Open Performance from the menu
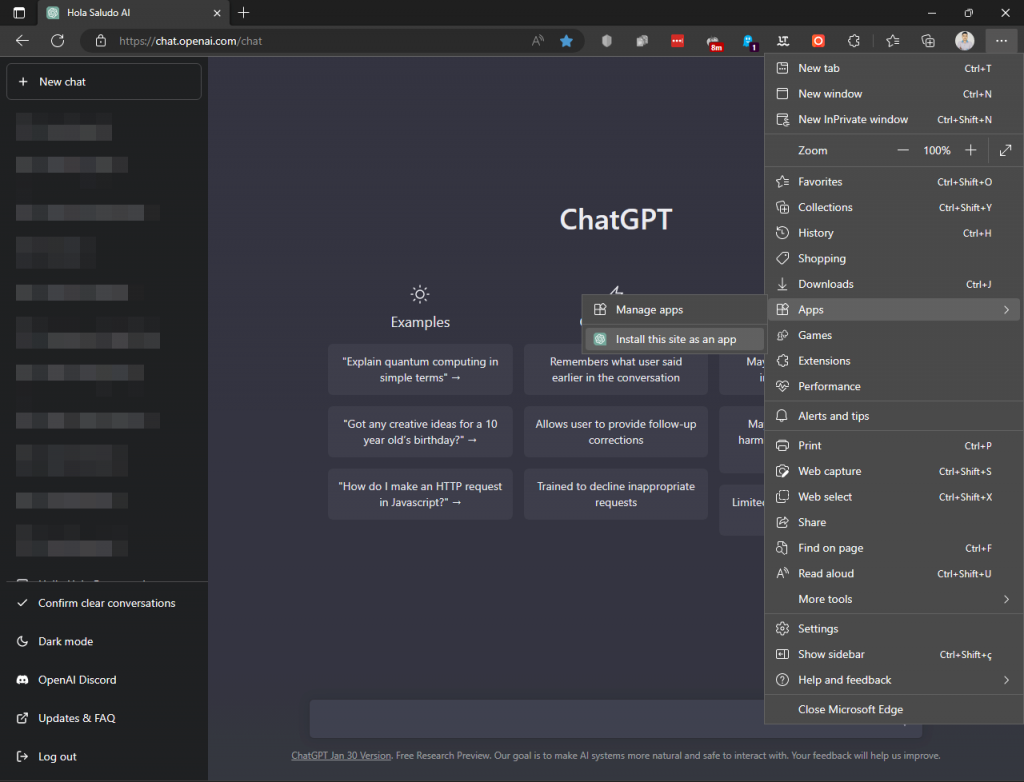Image resolution: width=1024 pixels, height=782 pixels. 893,386
